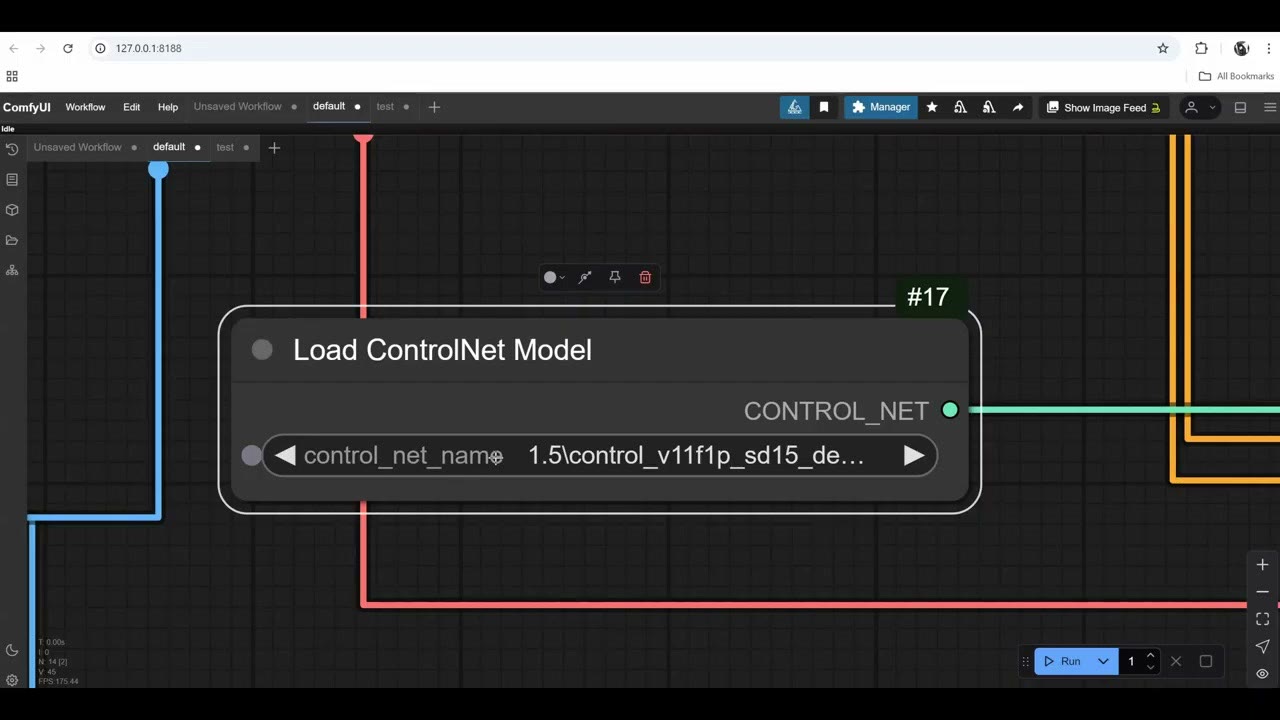Viewport: 1280px width, 720px height.
Task: Open the user account dropdown
Action: [x=1200, y=108]
